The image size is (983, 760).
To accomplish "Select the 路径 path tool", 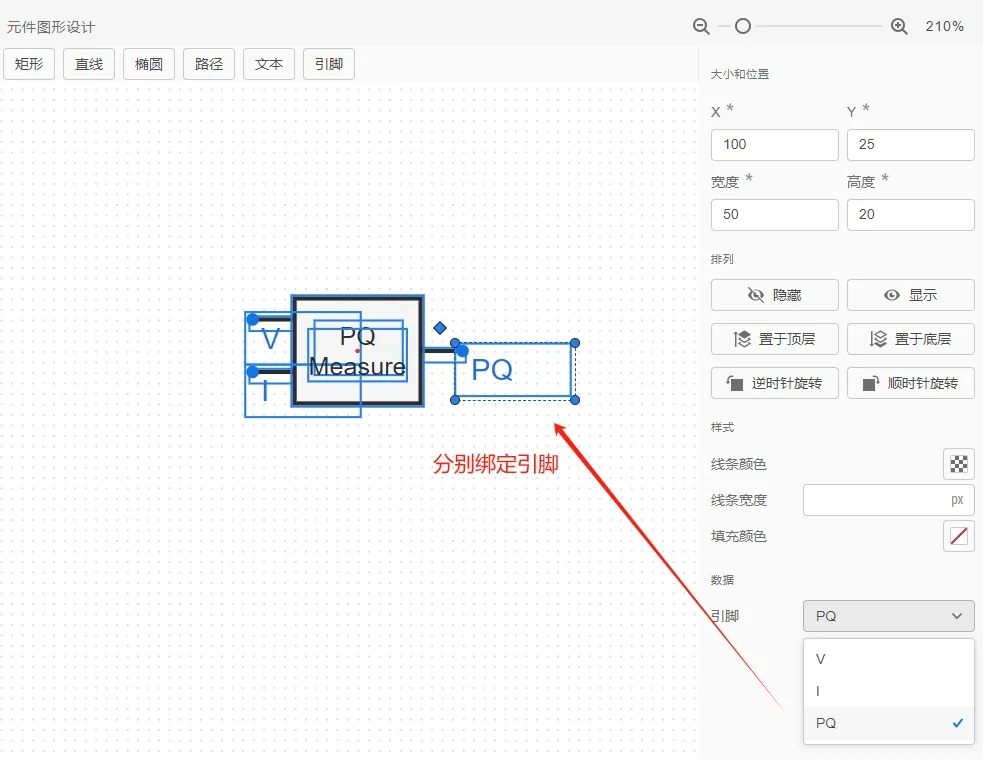I will [x=208, y=63].
